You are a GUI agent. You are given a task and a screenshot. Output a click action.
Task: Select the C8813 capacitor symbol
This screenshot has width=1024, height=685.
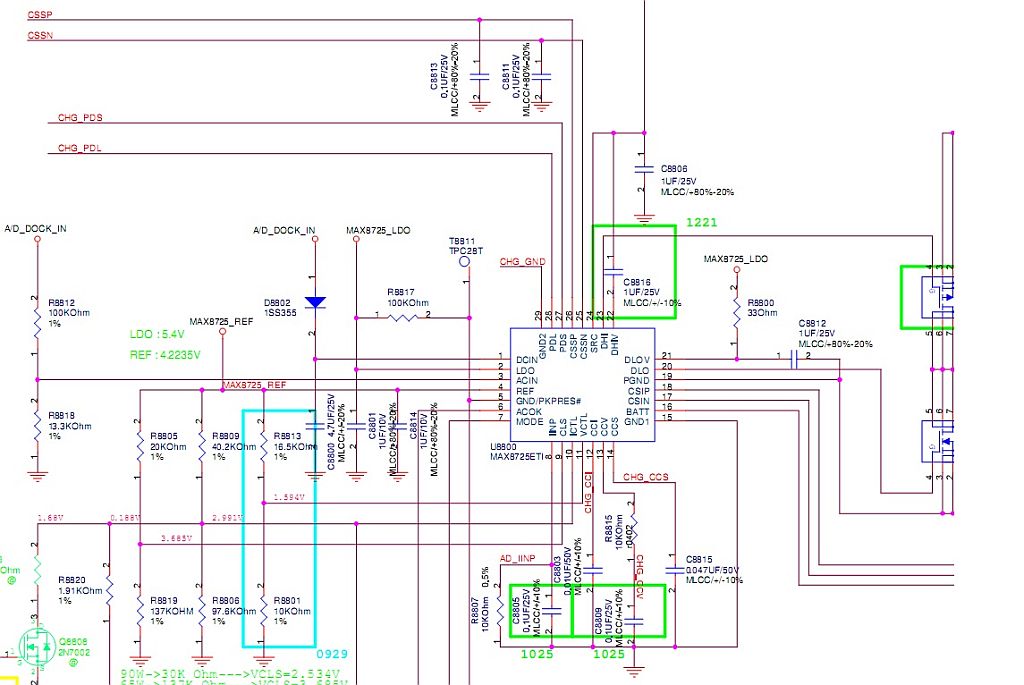(x=479, y=76)
